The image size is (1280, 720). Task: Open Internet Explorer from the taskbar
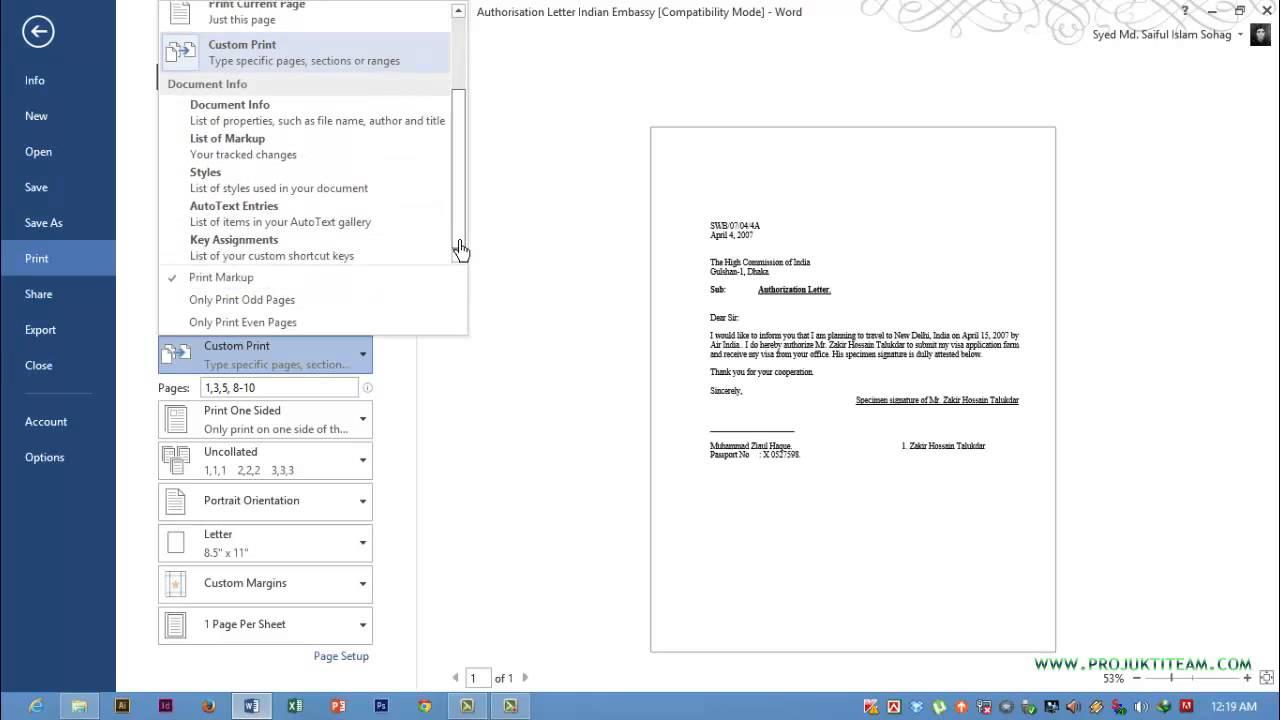[x=36, y=705]
